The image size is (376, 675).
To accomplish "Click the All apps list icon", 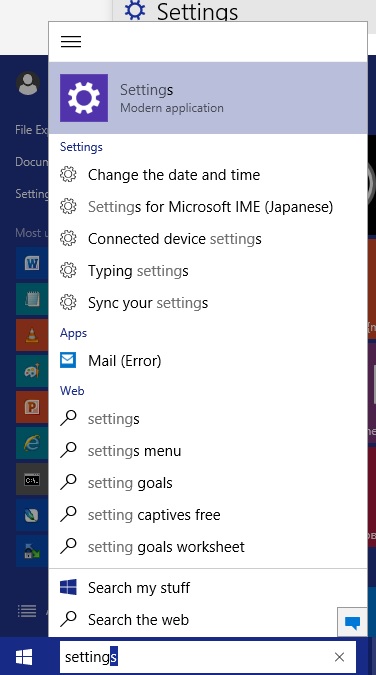I will tap(27, 611).
